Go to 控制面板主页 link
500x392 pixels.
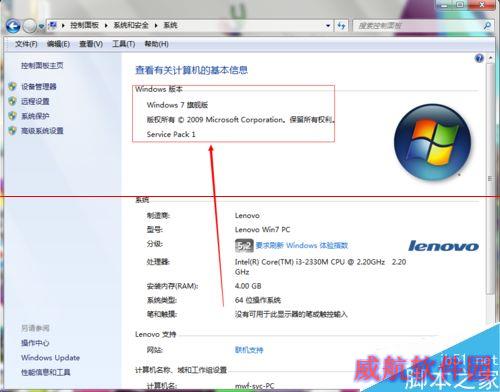coord(42,66)
